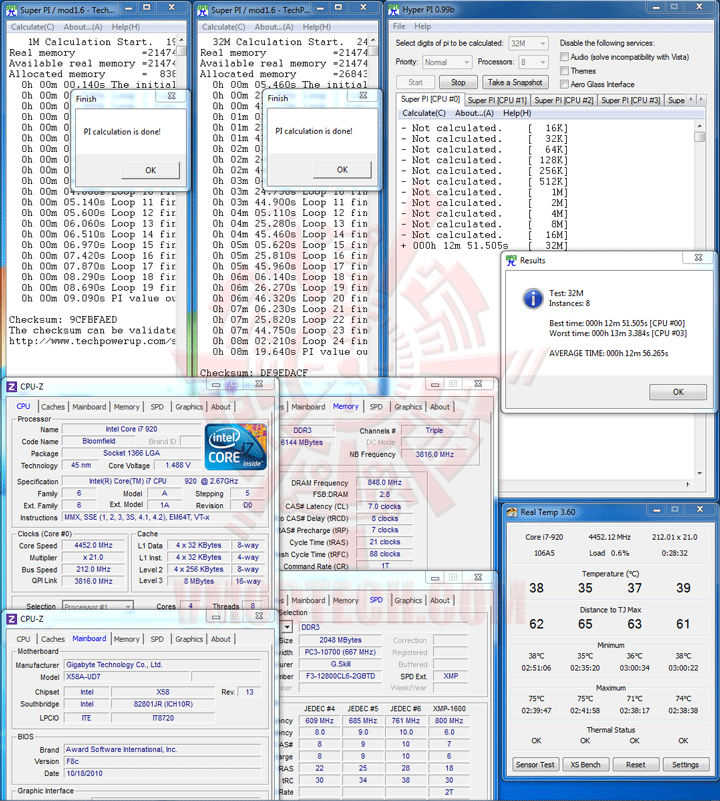Image resolution: width=720 pixels, height=801 pixels.
Task: Click the NB Frequency 3816.0 MHz value
Action: click(434, 454)
